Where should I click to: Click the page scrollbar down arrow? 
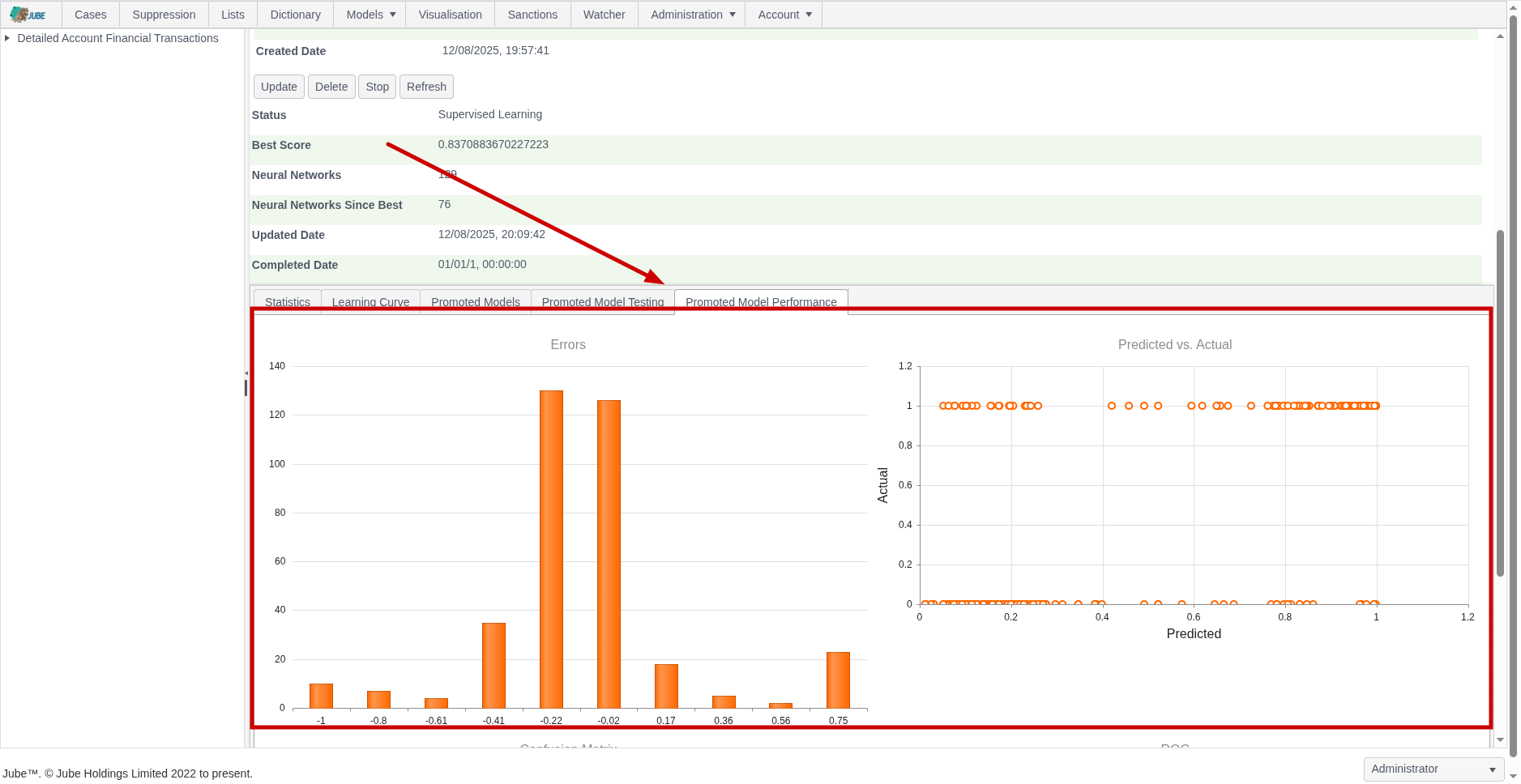[1513, 776]
